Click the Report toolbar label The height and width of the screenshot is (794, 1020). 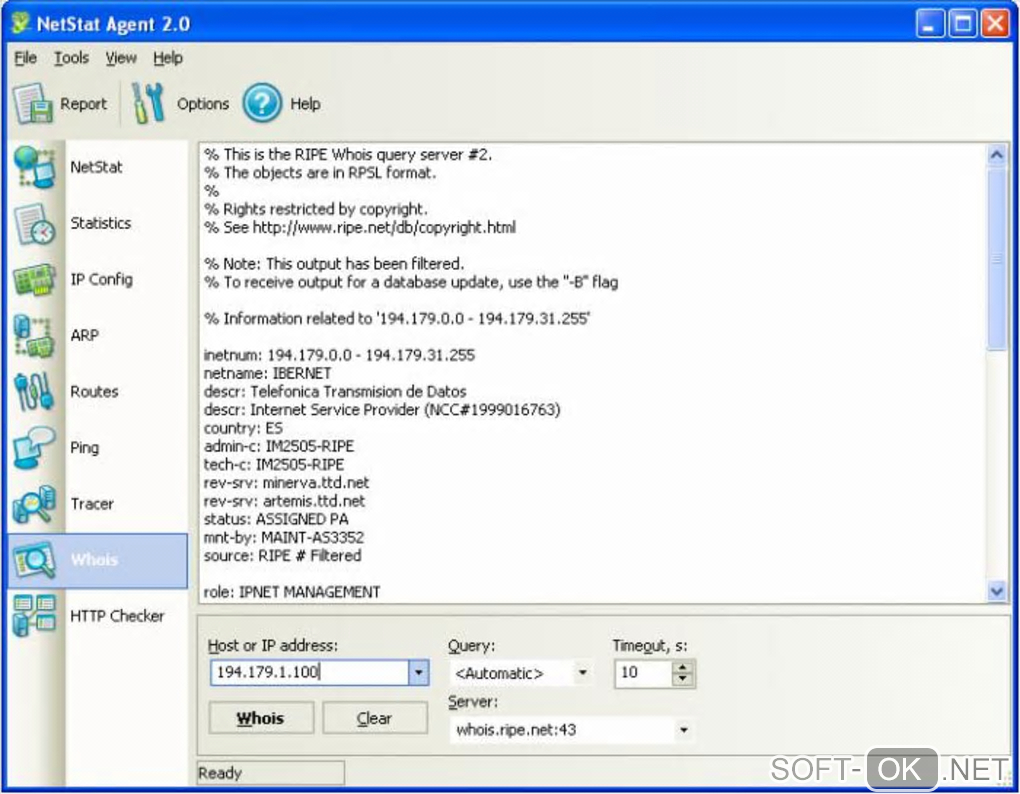[83, 104]
